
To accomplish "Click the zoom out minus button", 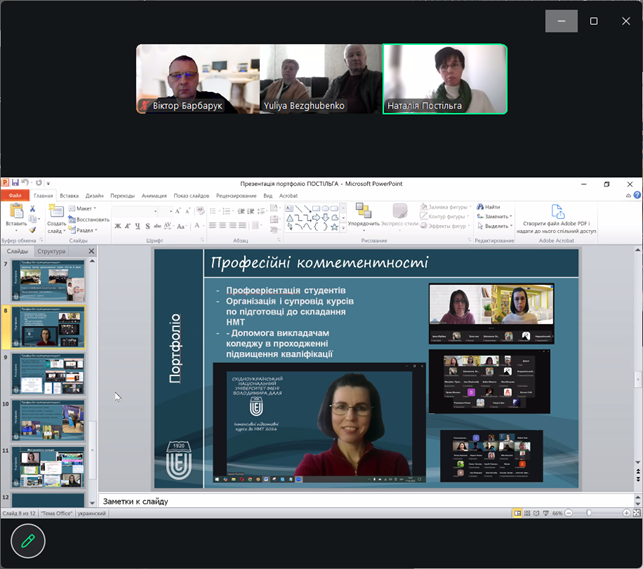I will (x=569, y=513).
